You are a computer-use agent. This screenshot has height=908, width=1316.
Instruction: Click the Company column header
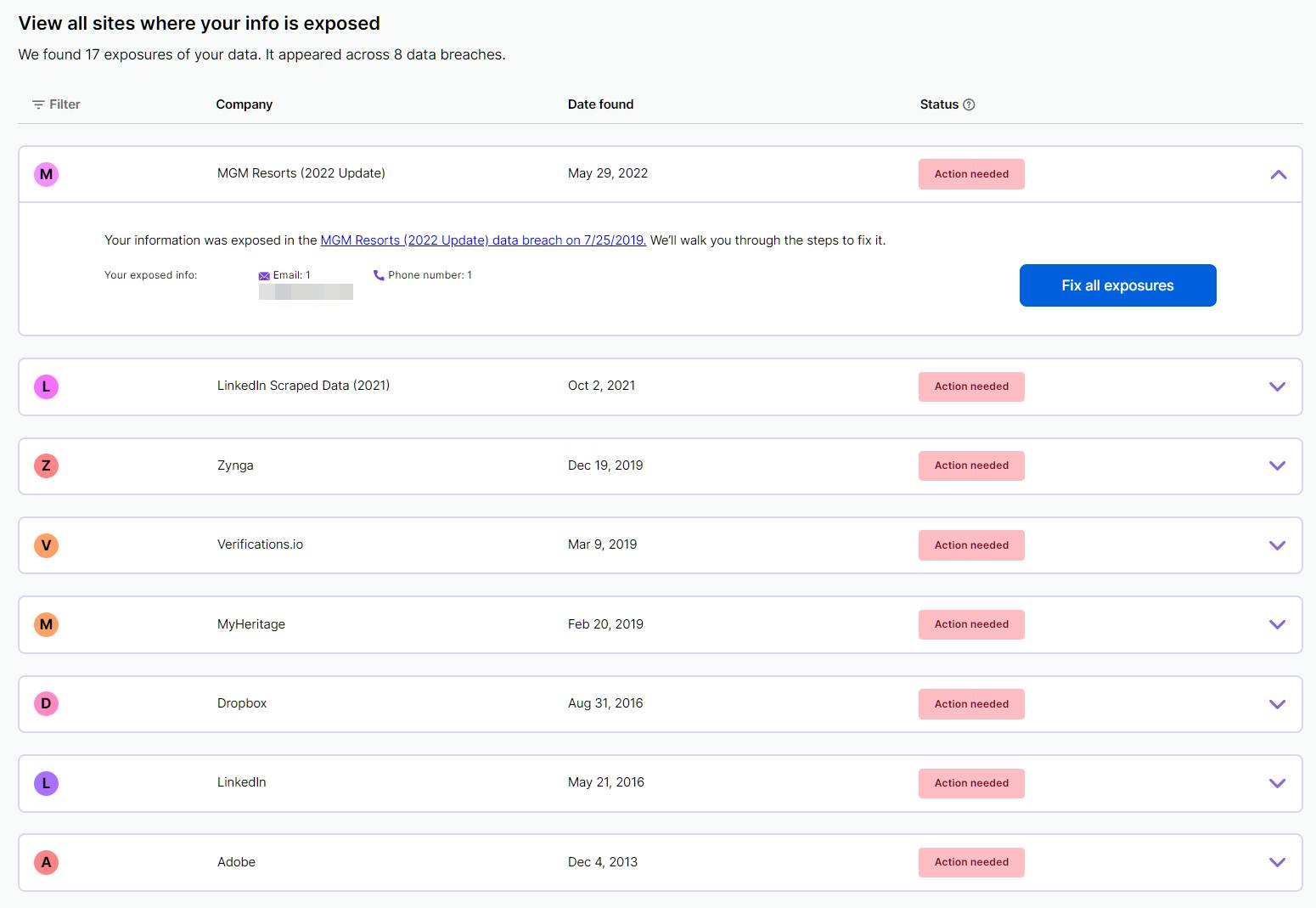[244, 104]
